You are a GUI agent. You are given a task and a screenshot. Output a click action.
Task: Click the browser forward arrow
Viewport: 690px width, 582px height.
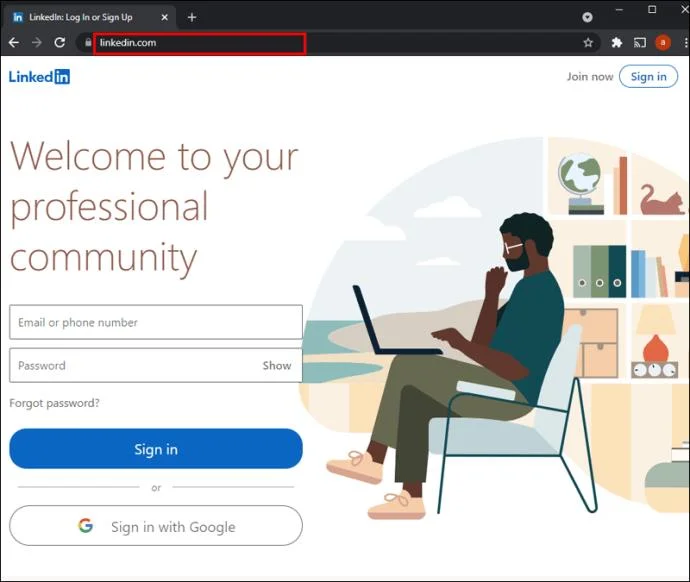tap(37, 43)
